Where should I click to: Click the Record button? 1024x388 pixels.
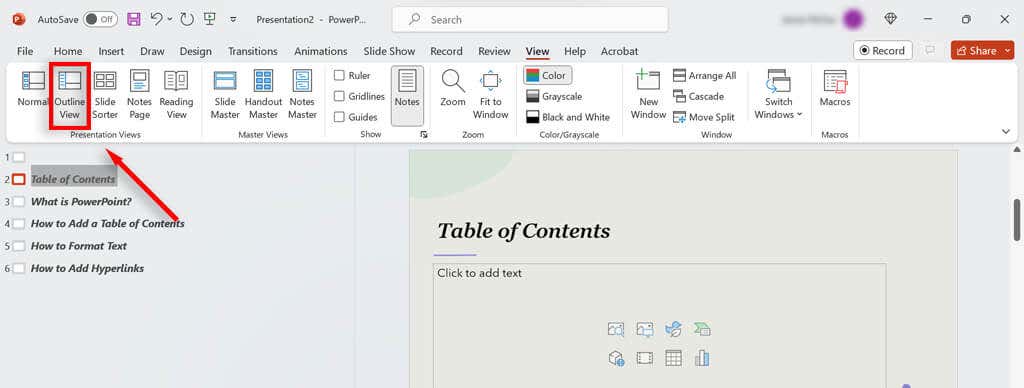882,50
